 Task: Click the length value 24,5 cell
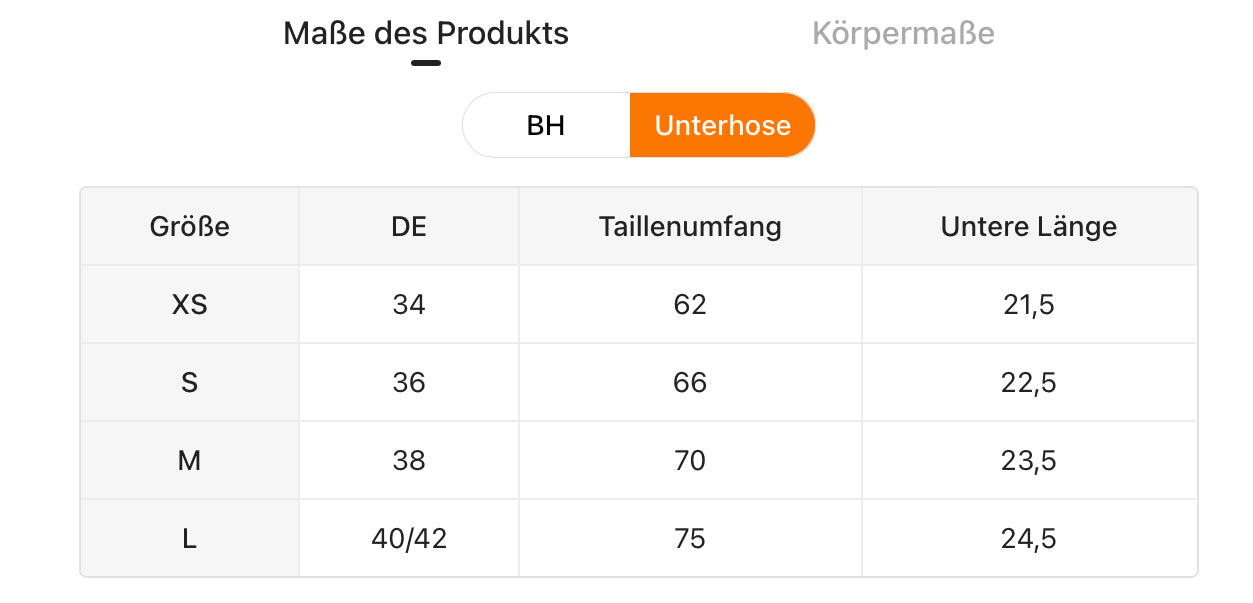click(1028, 539)
